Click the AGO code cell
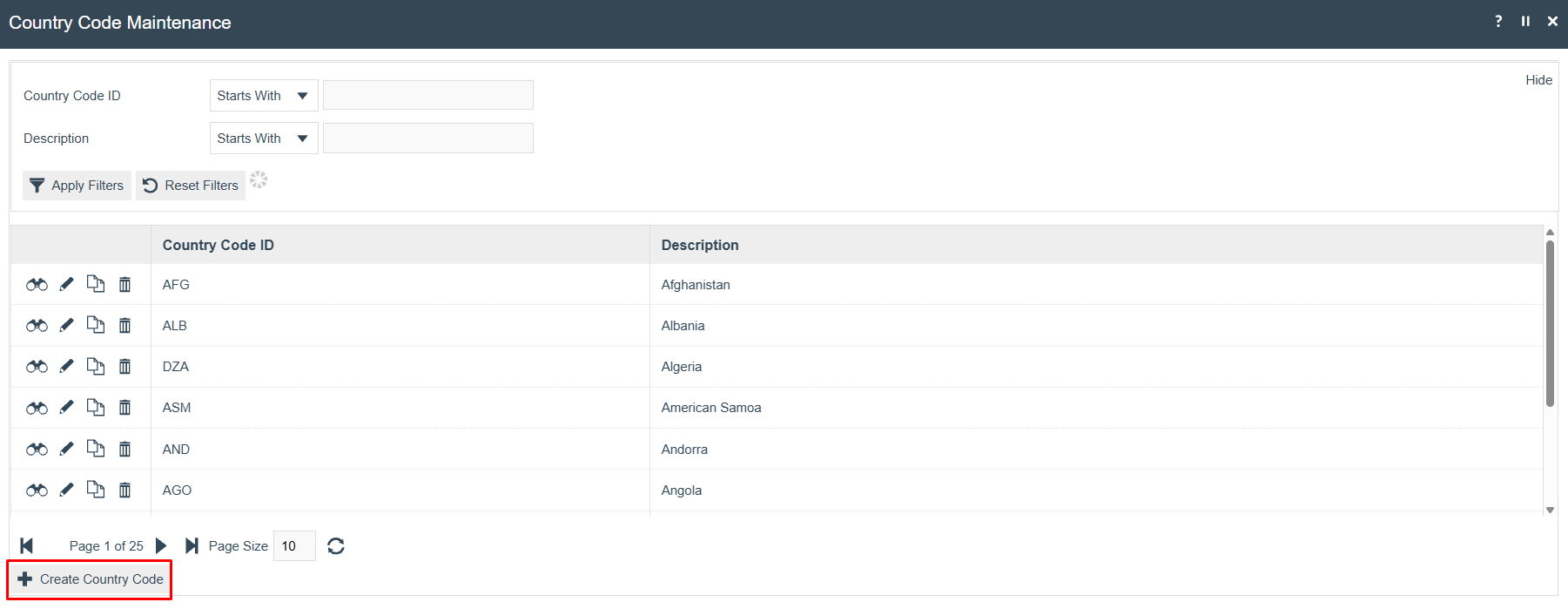Image resolution: width=1568 pixels, height=609 pixels. pos(400,491)
